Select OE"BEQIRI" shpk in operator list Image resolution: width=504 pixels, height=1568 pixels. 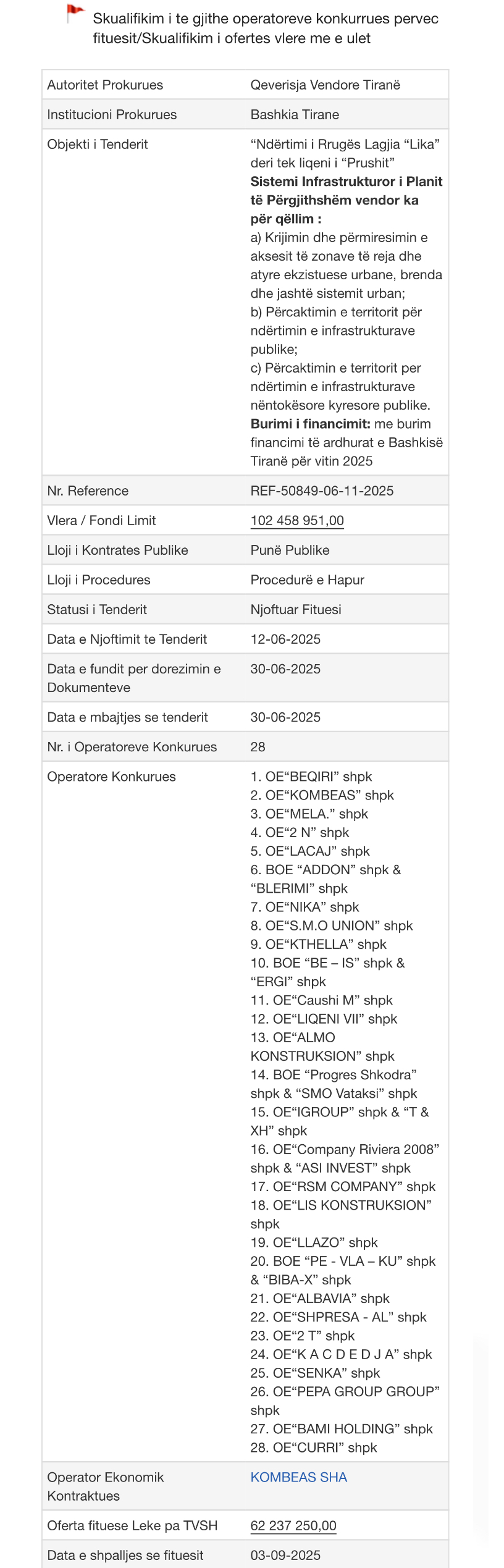point(311,777)
